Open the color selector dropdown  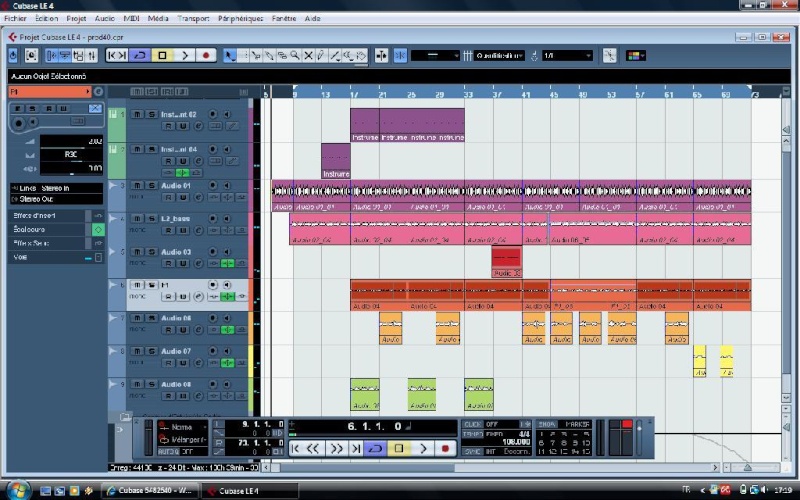[636, 55]
